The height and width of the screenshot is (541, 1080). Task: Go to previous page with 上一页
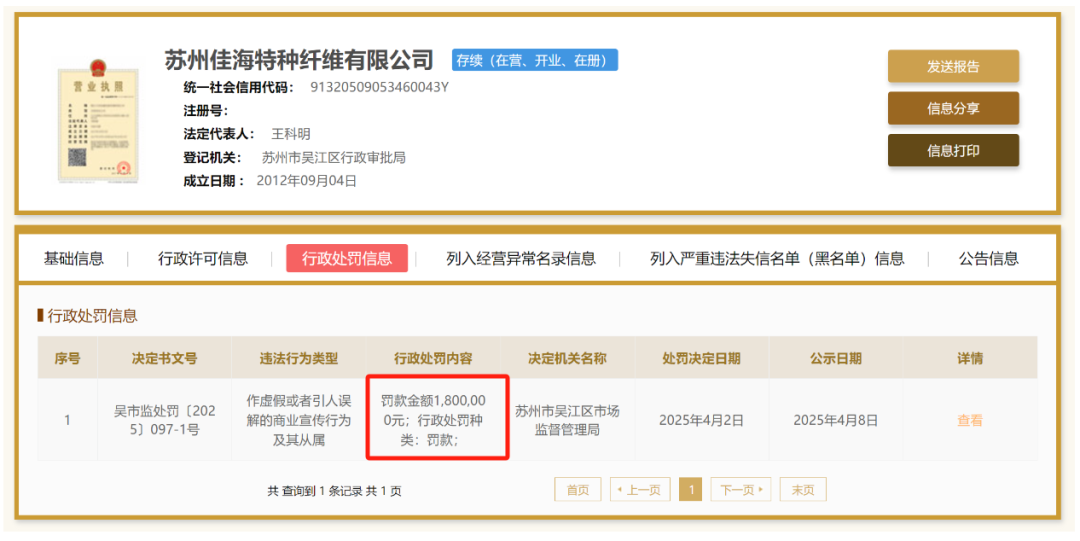(640, 490)
